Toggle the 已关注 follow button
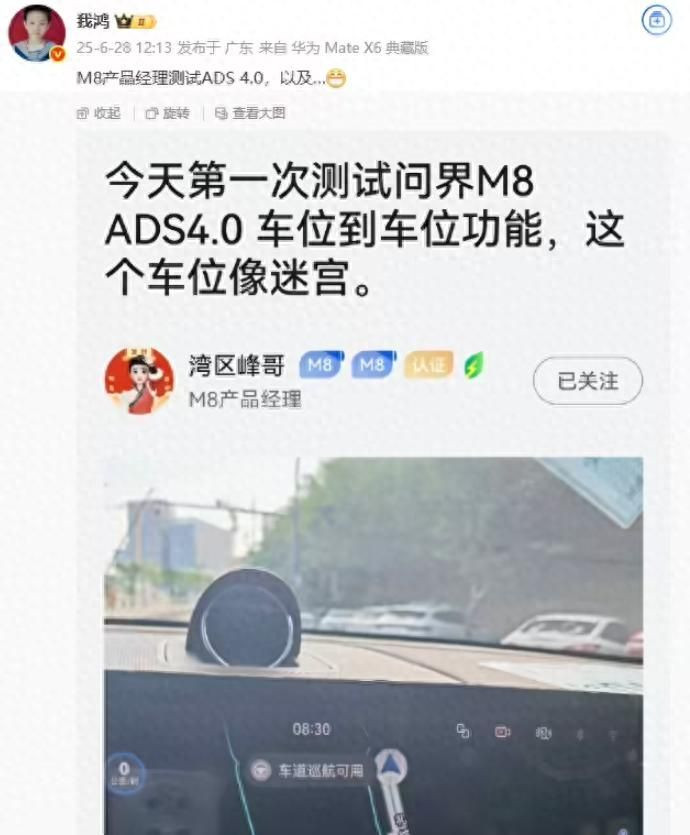Screen dimensions: 690x835 pos(588,381)
